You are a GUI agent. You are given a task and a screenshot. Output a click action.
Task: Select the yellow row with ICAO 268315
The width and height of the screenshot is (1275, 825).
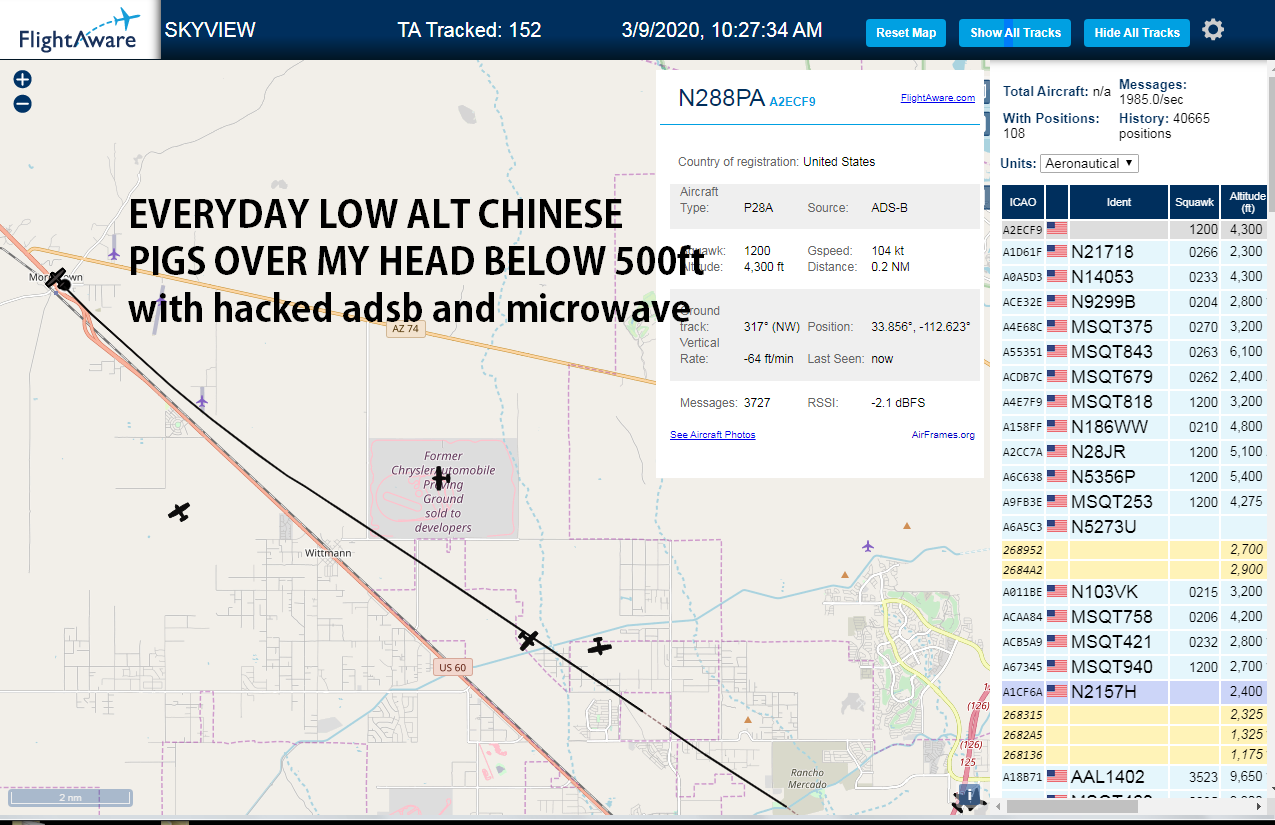[1135, 714]
